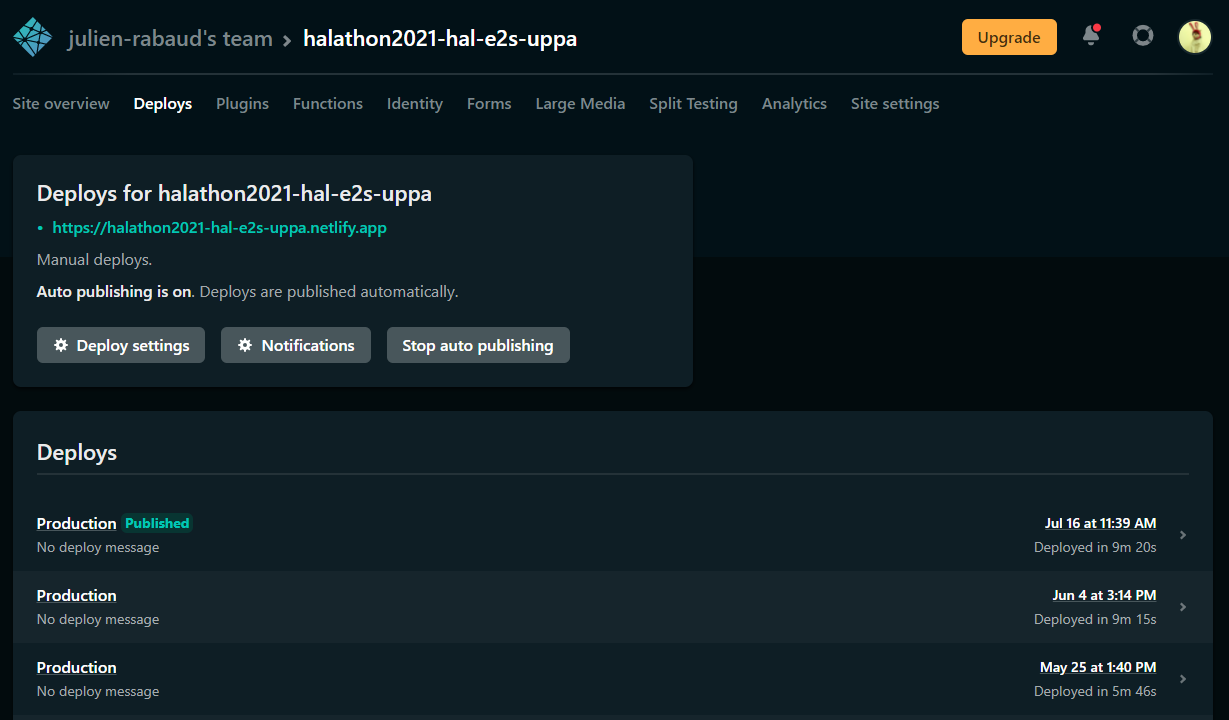Open the Site settings tab
This screenshot has width=1229, height=720.
click(894, 104)
